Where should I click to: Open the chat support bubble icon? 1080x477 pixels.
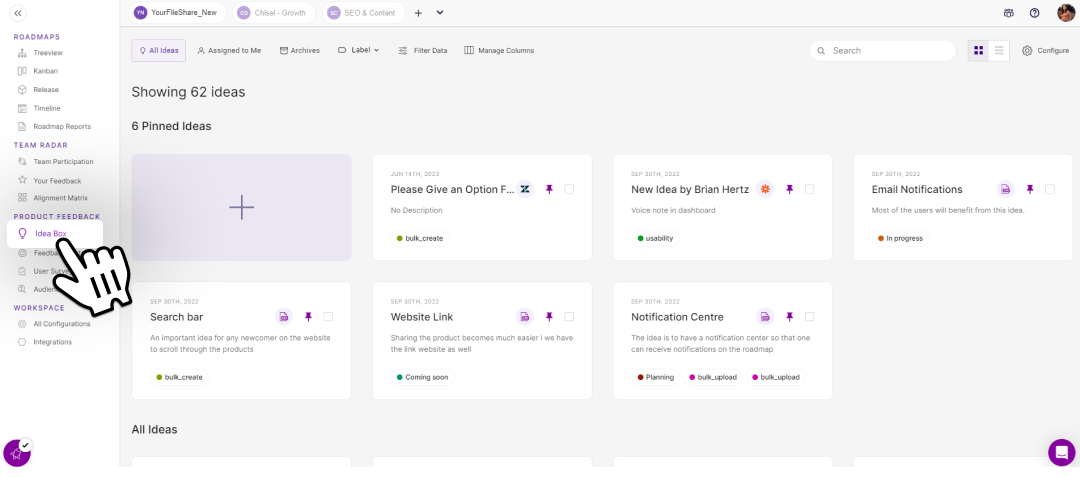tap(1061, 452)
